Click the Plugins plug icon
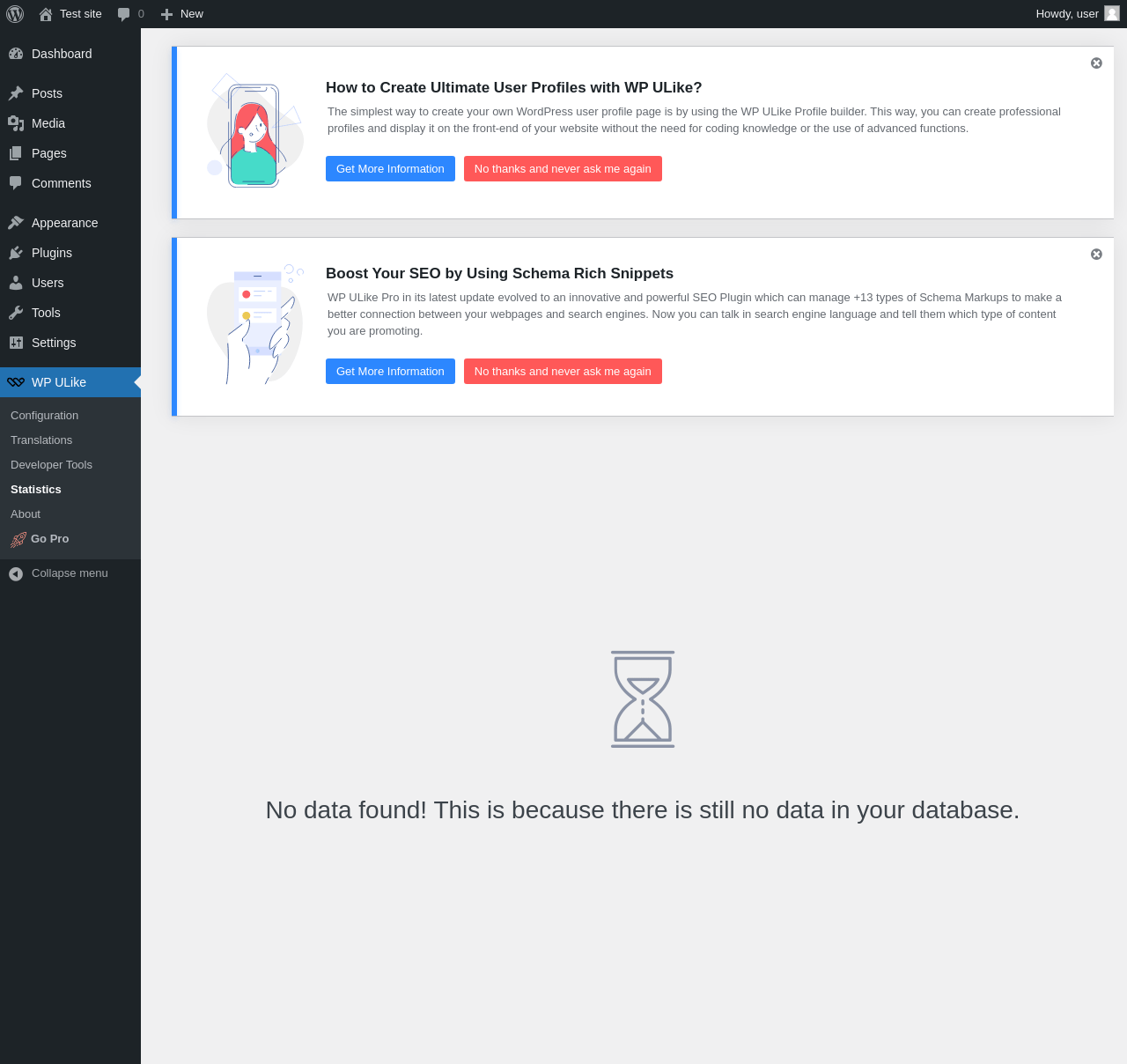The image size is (1127, 1064). [x=16, y=253]
